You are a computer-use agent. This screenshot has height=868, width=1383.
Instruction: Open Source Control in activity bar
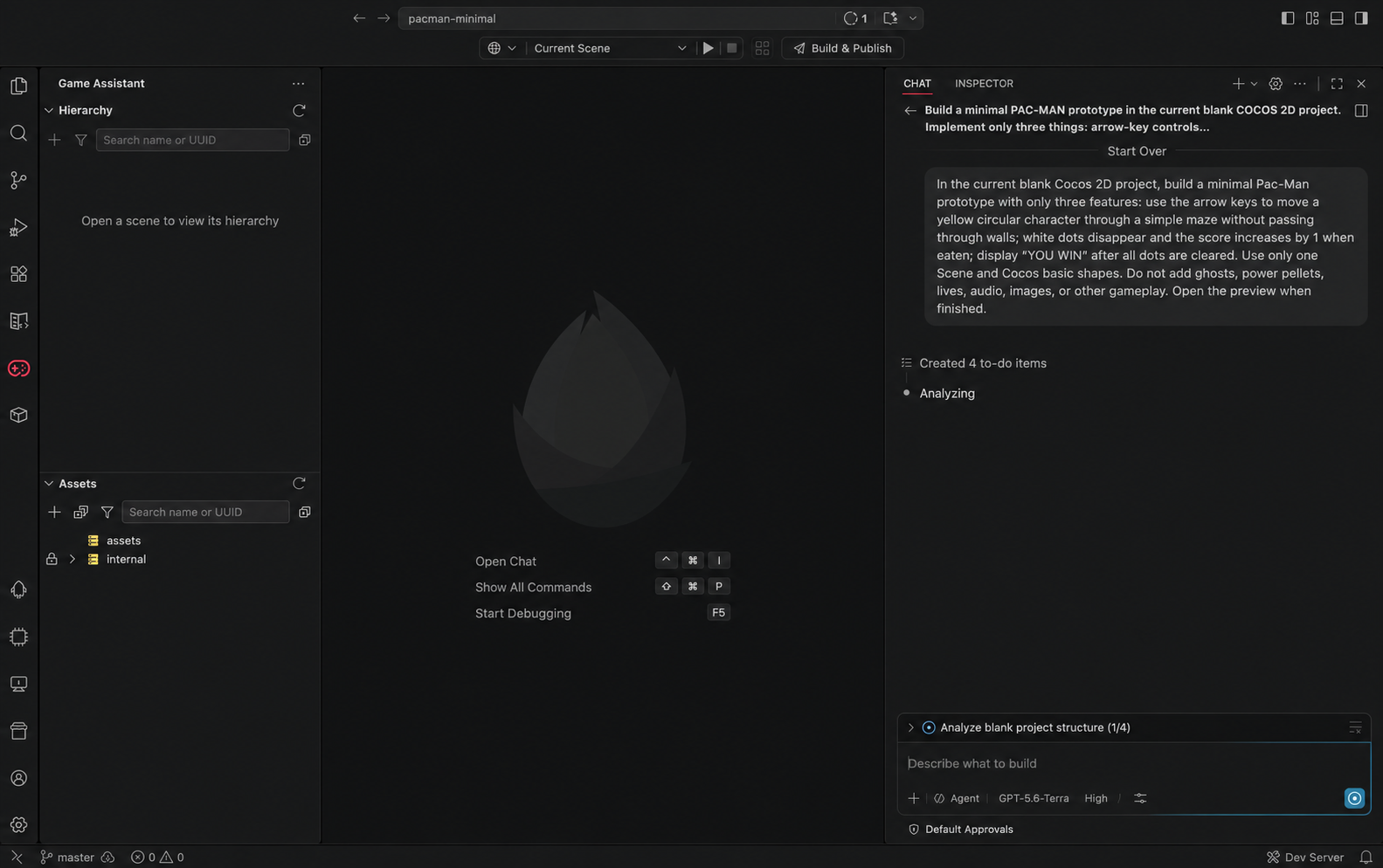click(18, 180)
